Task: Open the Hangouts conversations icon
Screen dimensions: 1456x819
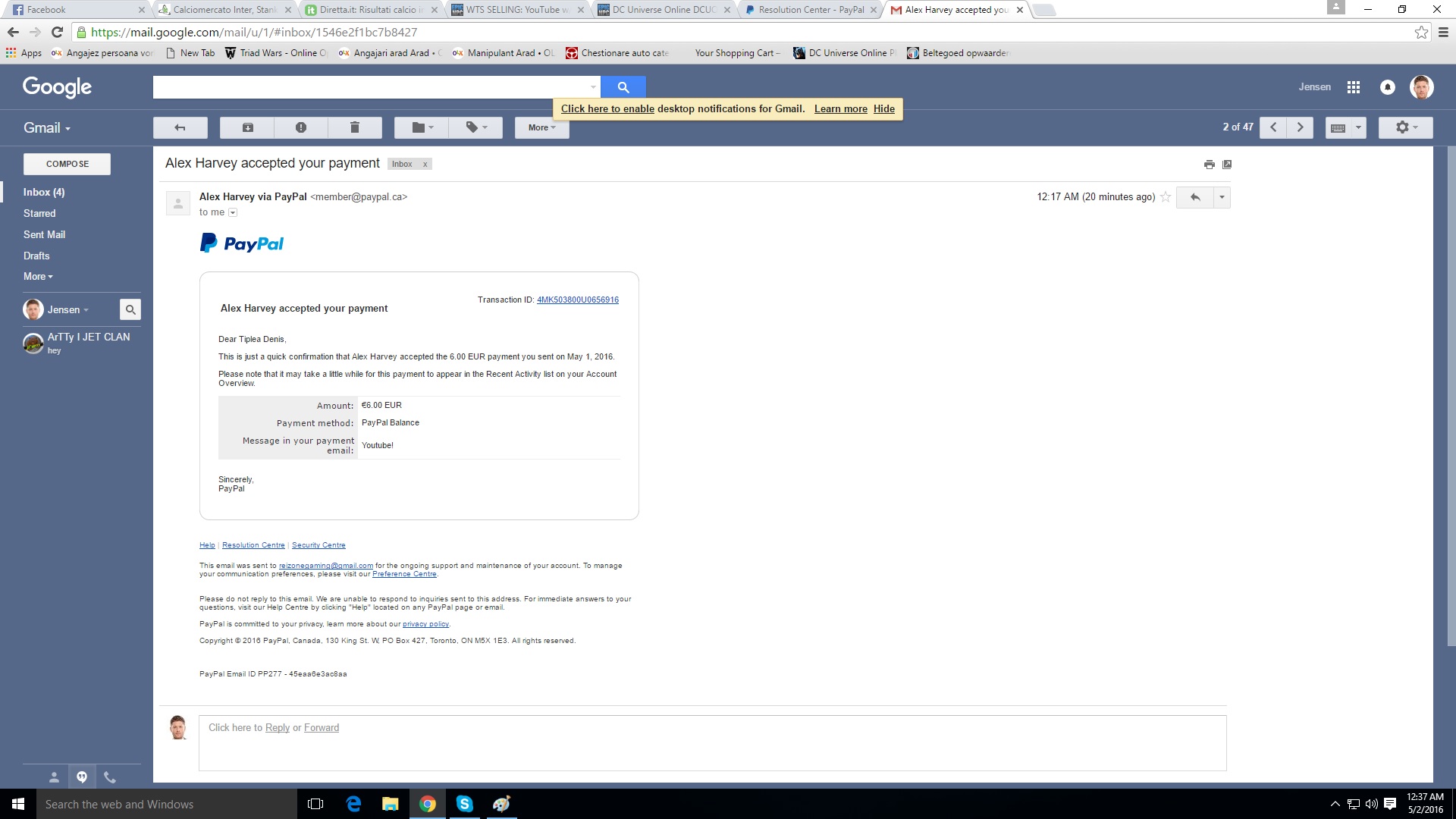Action: 82,777
